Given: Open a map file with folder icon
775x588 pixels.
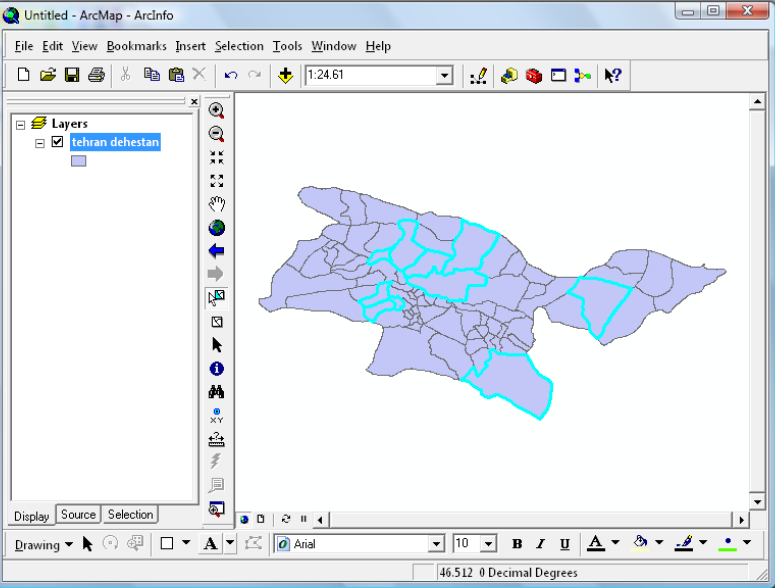Looking at the screenshot, I should point(47,75).
